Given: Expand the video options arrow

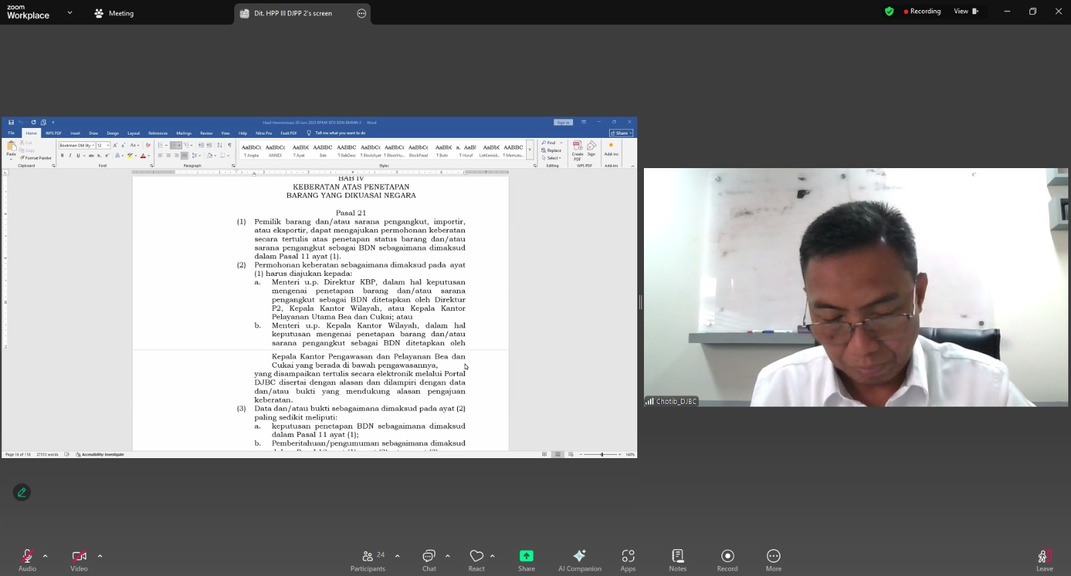Looking at the screenshot, I should [x=100, y=556].
